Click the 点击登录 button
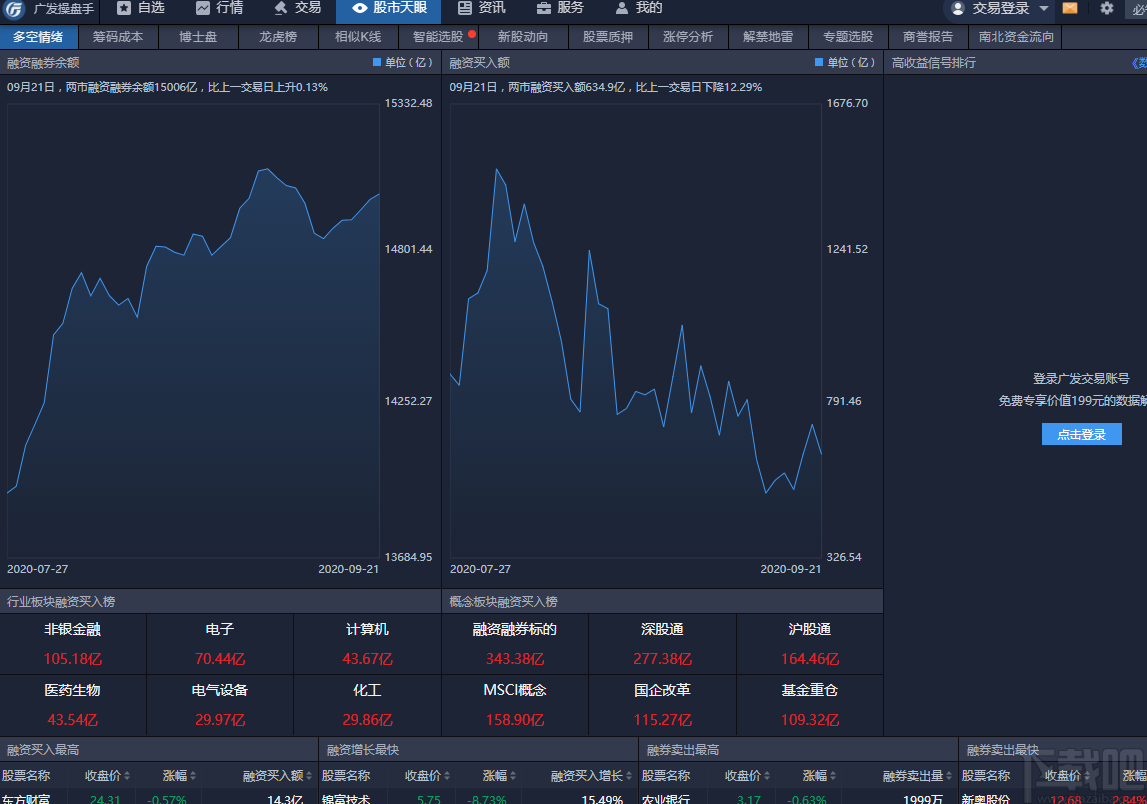Image resolution: width=1147 pixels, height=804 pixels. click(x=1081, y=434)
